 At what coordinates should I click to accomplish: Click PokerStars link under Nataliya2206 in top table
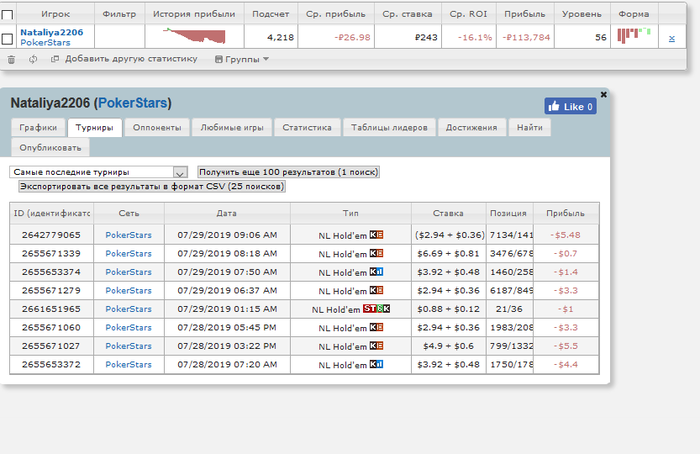pyautogui.click(x=45, y=43)
